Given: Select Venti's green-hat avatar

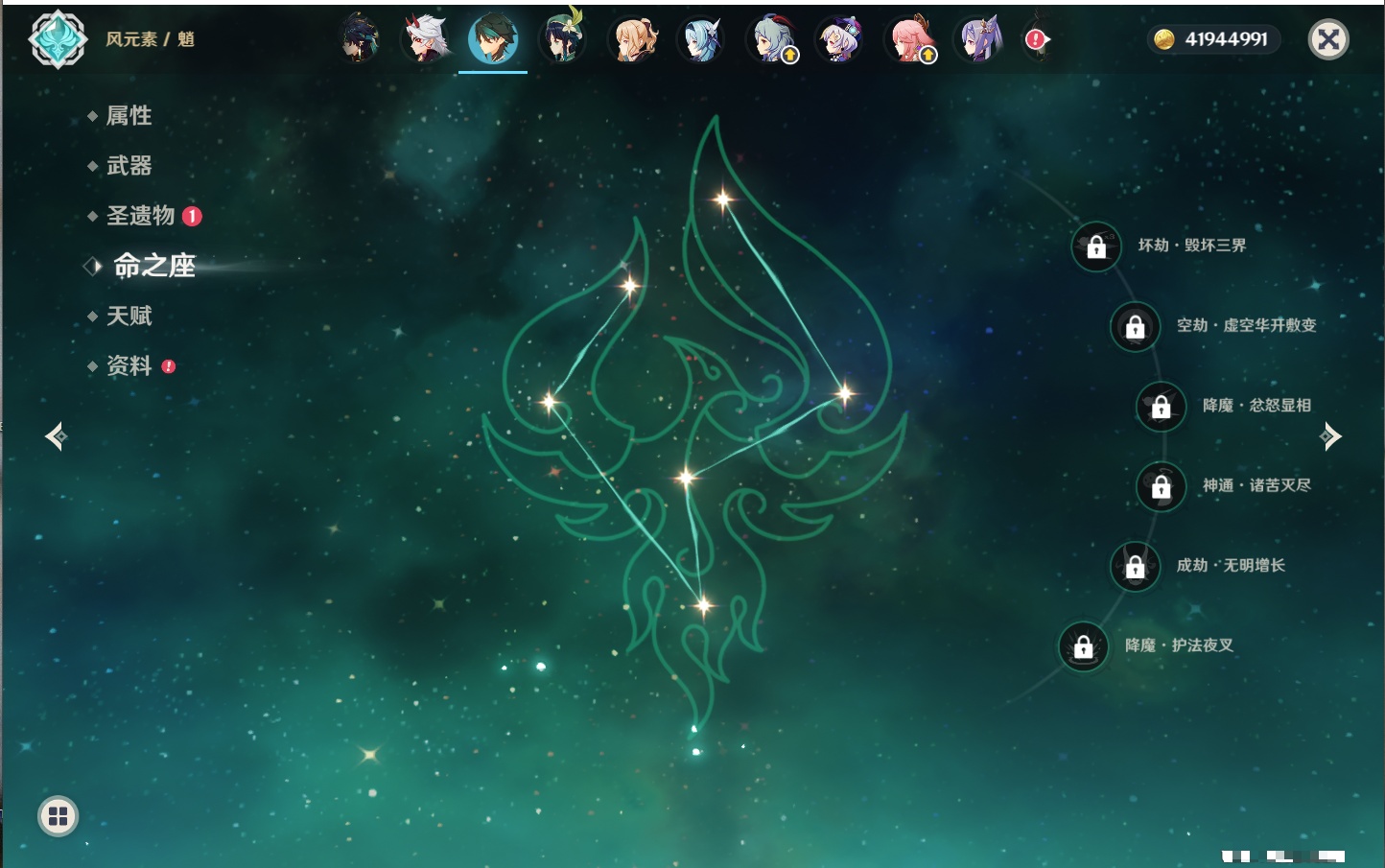Looking at the screenshot, I should [562, 39].
